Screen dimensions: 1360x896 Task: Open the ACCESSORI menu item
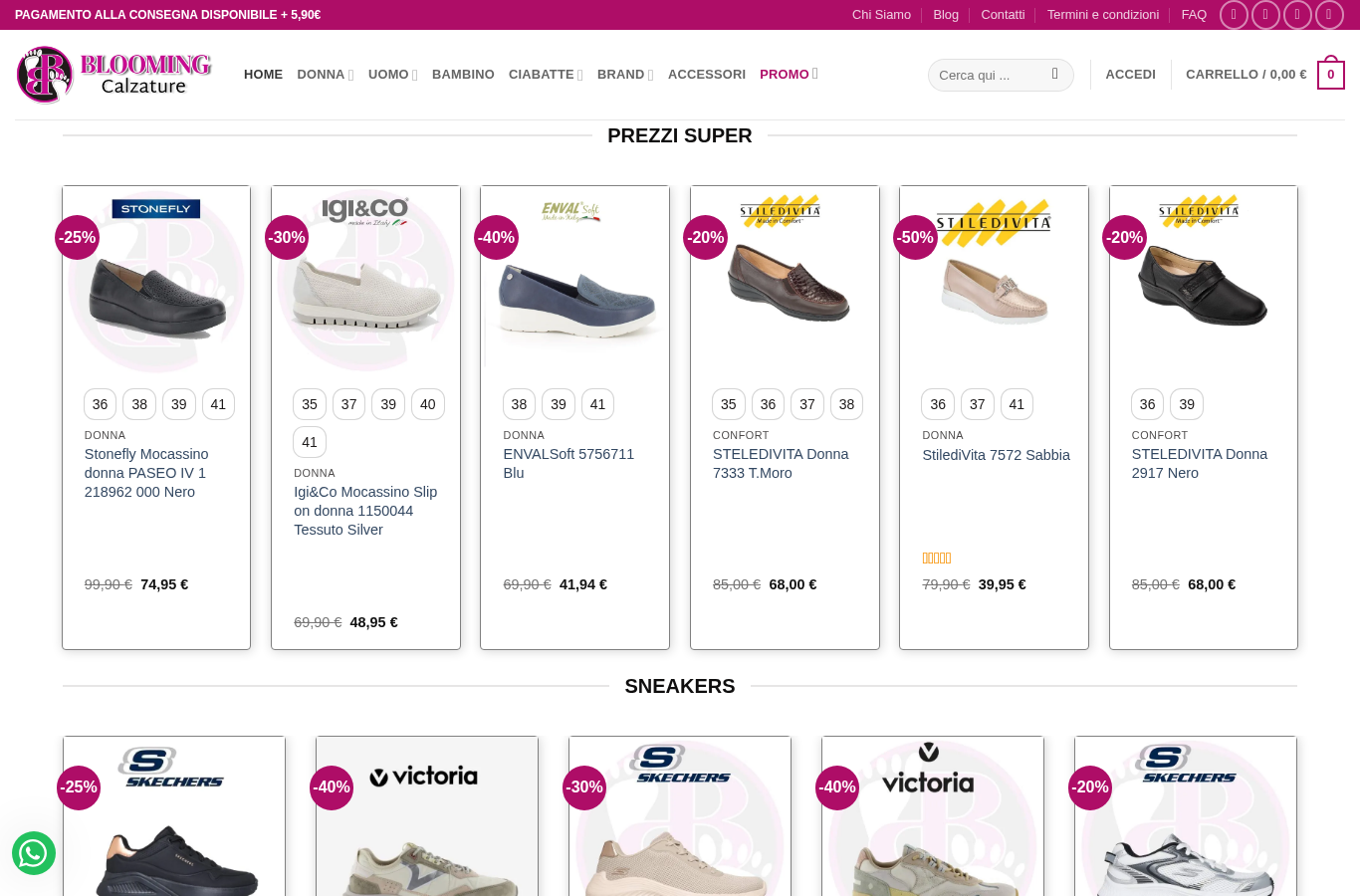tap(707, 75)
